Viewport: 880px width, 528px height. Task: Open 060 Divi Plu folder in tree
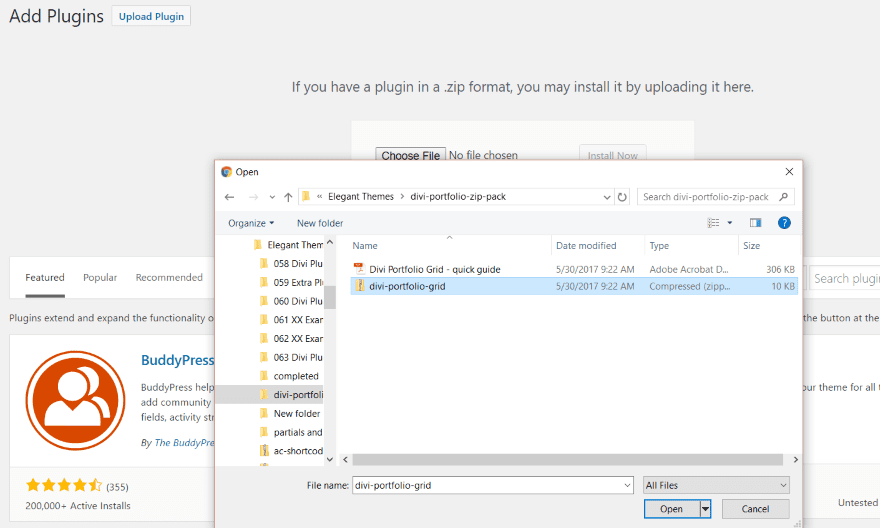tap(292, 301)
